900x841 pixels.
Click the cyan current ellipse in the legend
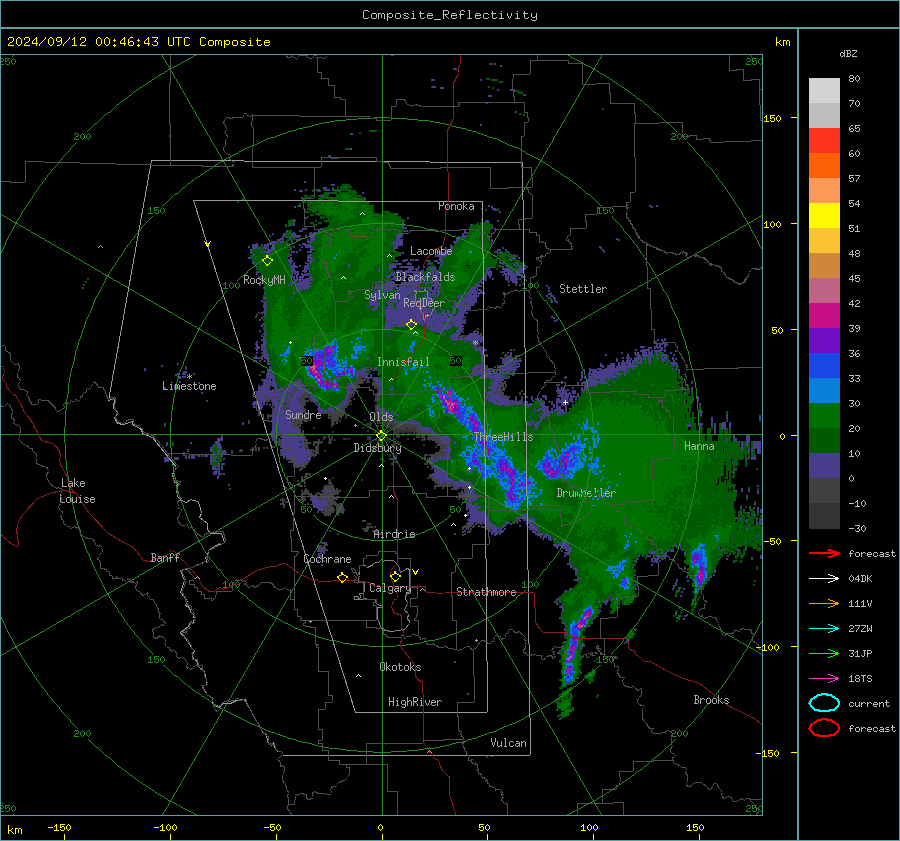click(824, 703)
